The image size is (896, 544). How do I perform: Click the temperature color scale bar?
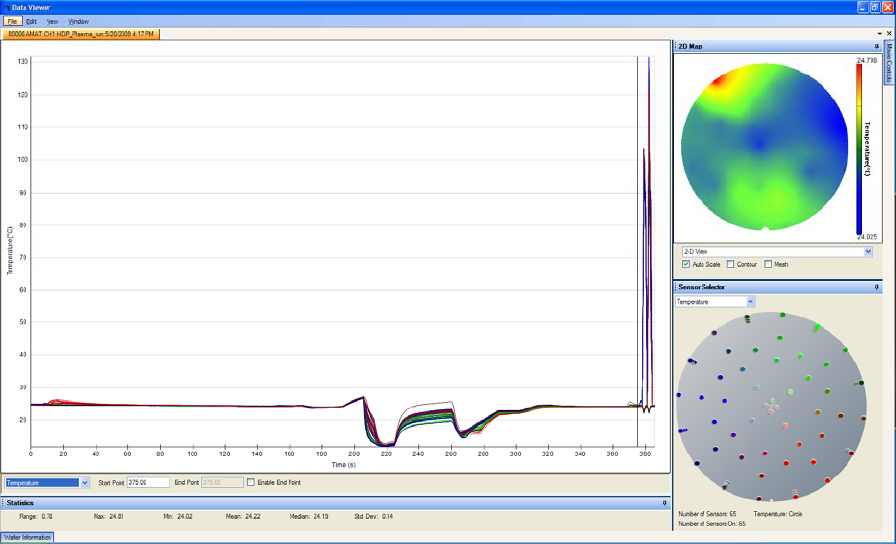859,148
